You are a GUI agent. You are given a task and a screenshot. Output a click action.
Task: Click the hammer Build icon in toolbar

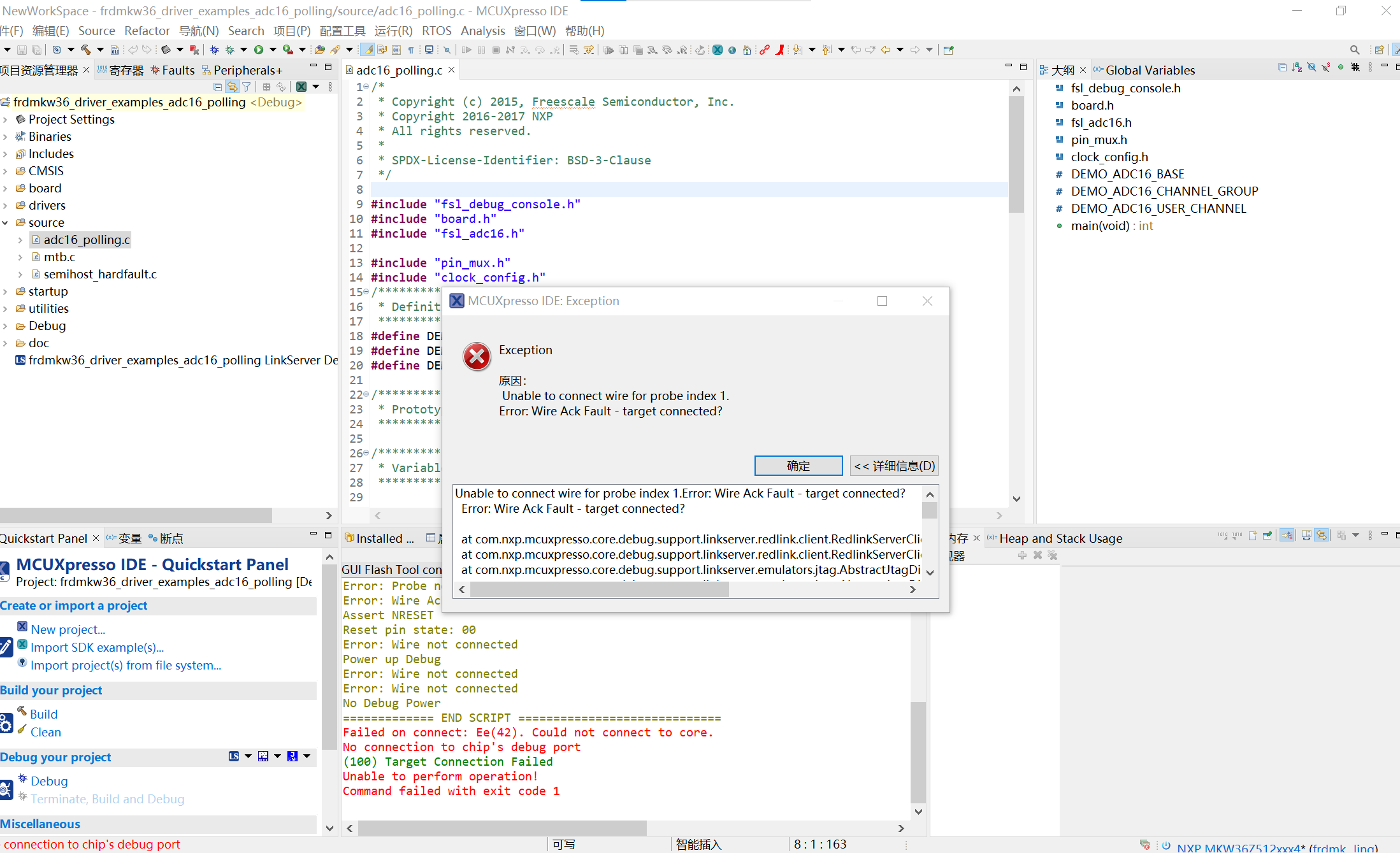tap(85, 50)
